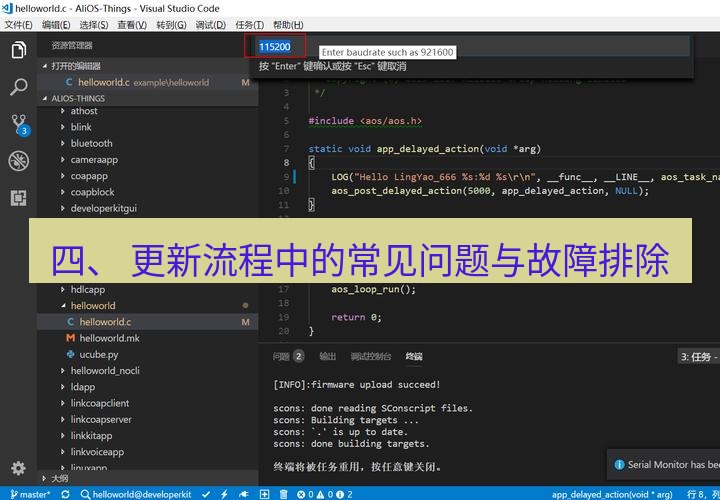Open the Search view in activity bar
Screen dimensions: 720x500
click(x=18, y=87)
